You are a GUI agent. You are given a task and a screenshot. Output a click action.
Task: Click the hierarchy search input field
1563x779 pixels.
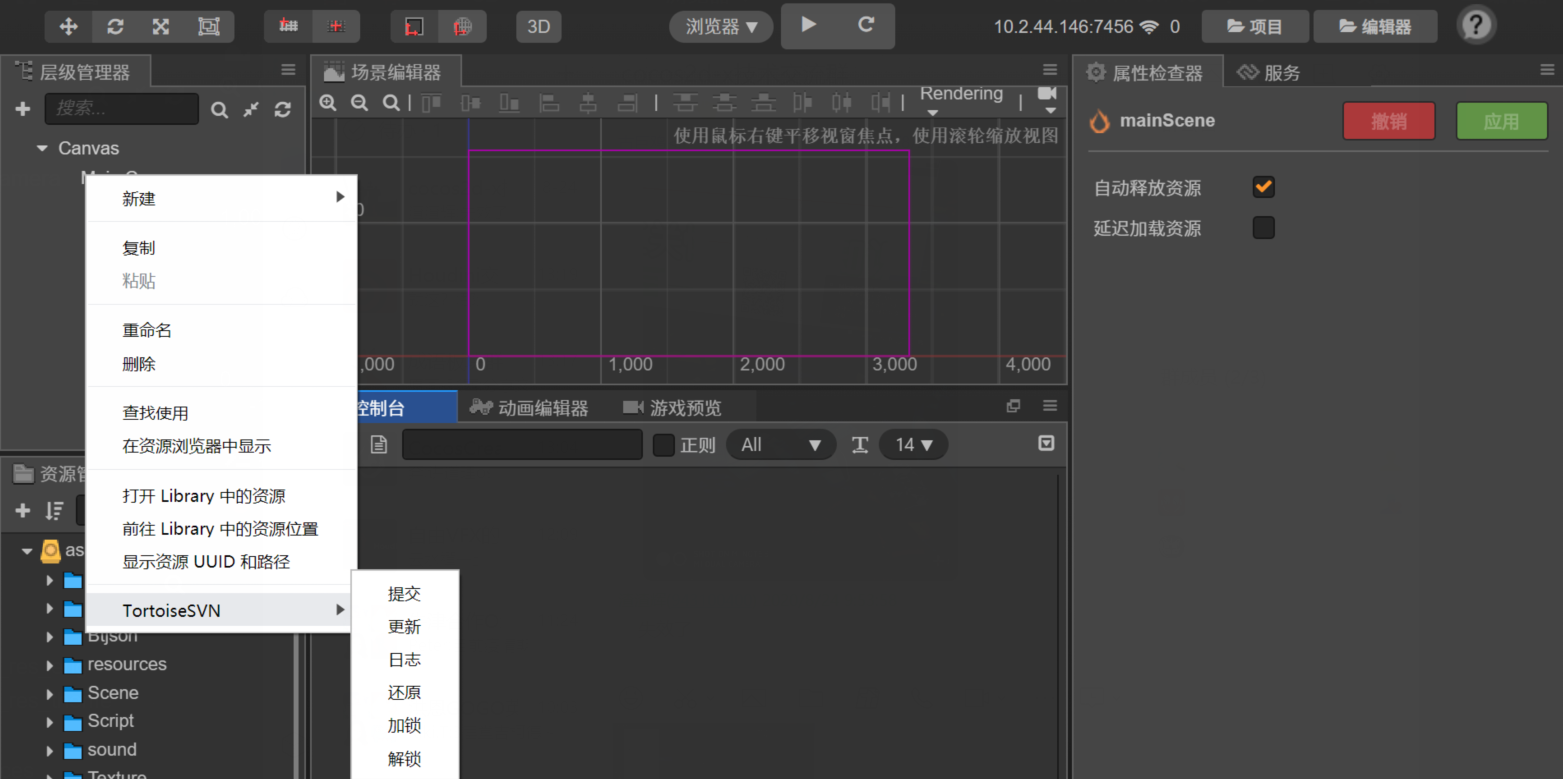tap(121, 109)
